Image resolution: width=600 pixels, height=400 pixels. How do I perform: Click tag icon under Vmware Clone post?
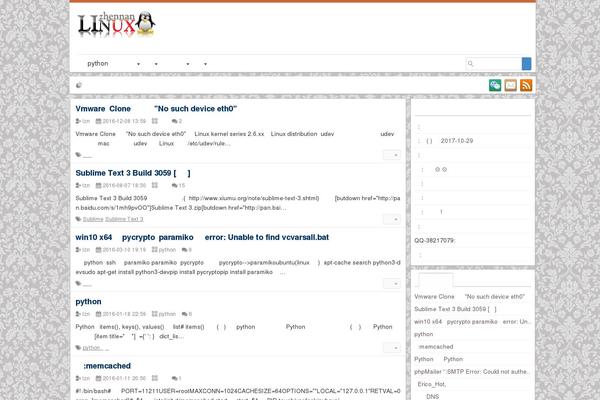point(78,155)
